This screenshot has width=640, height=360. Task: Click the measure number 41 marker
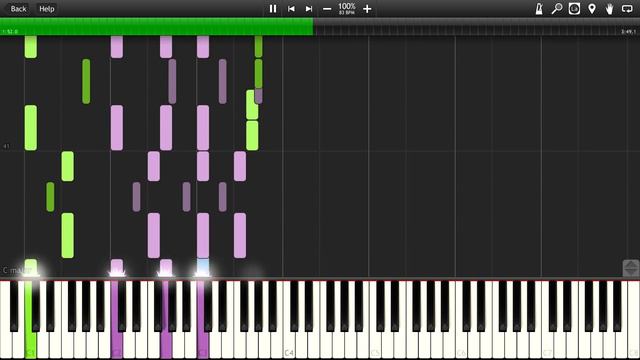coord(6,146)
